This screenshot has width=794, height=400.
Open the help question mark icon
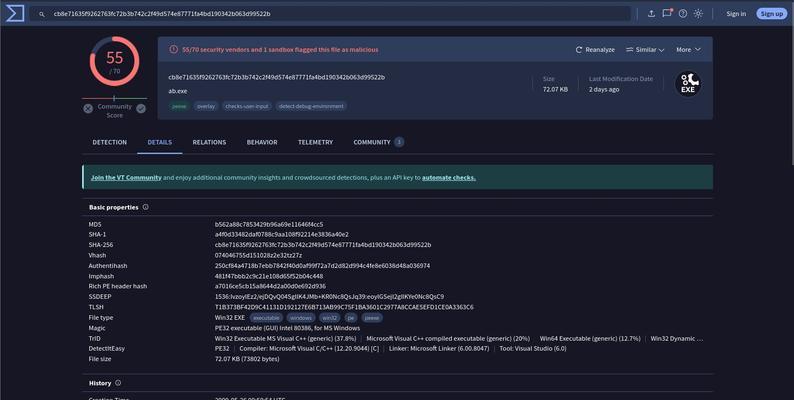tap(683, 14)
